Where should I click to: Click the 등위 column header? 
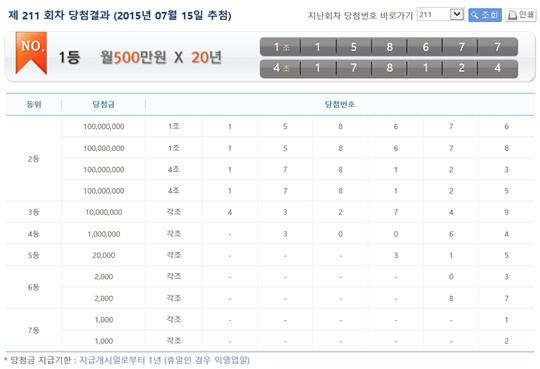[34, 104]
